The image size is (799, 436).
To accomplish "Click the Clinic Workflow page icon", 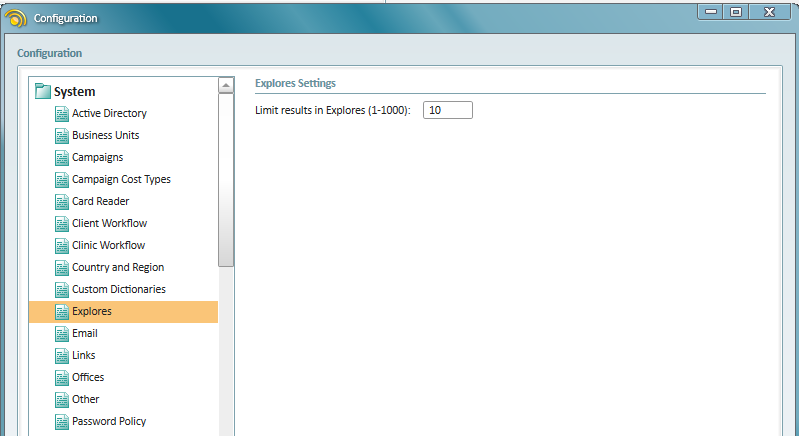I will point(62,246).
